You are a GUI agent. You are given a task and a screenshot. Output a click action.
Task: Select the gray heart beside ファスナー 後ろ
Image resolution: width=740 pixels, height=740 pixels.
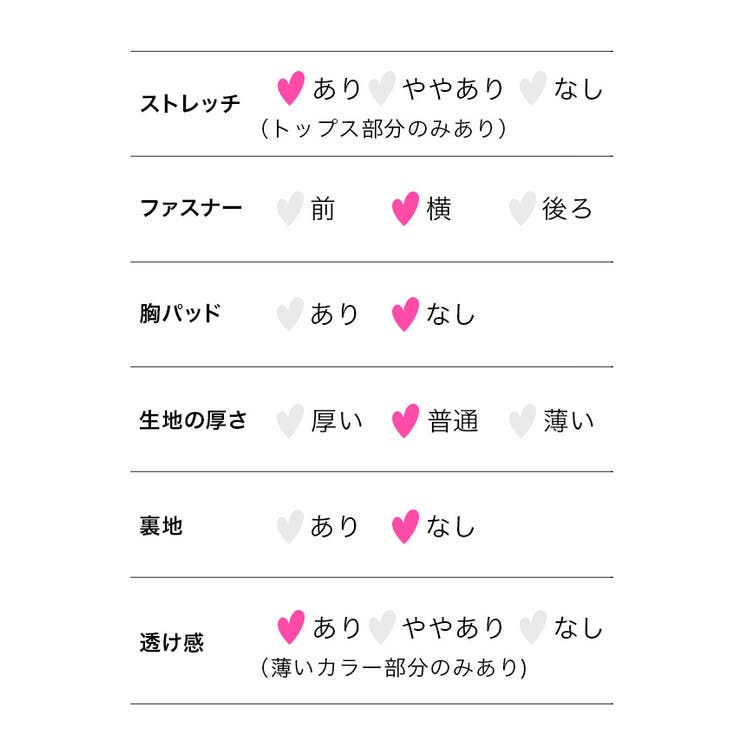522,208
